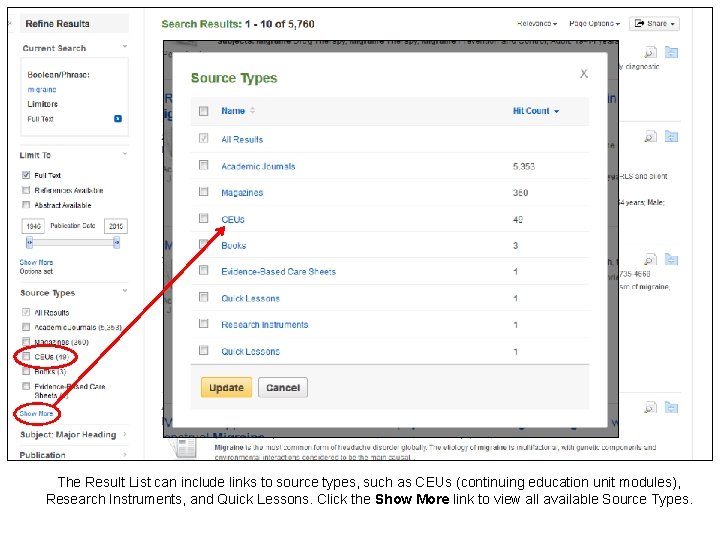Open preview icon beside the 'diagnostic' result
The height and width of the screenshot is (540, 720).
(x=650, y=52)
